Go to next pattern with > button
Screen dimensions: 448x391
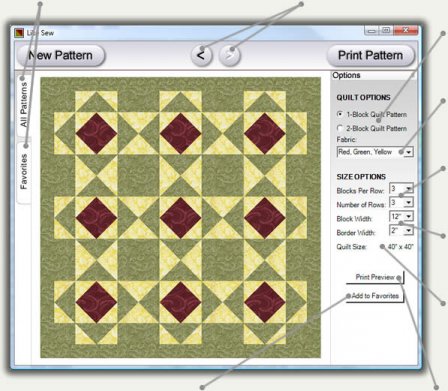click(x=229, y=55)
